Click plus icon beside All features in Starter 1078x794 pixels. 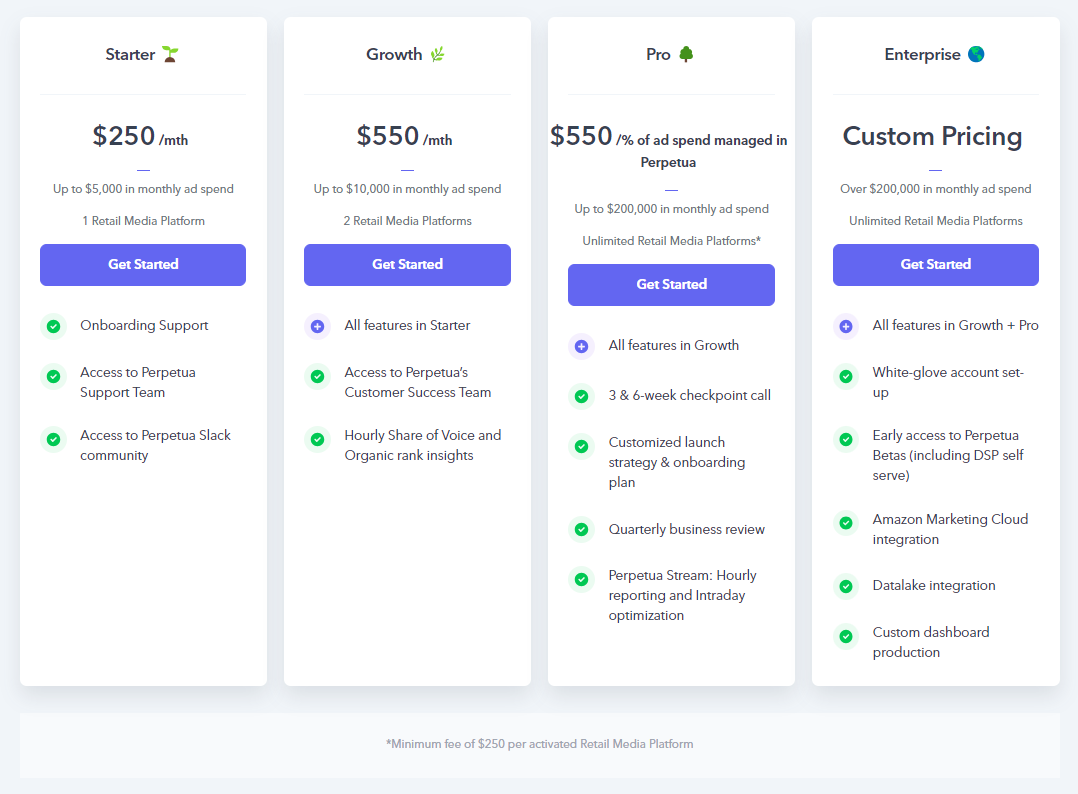click(318, 326)
